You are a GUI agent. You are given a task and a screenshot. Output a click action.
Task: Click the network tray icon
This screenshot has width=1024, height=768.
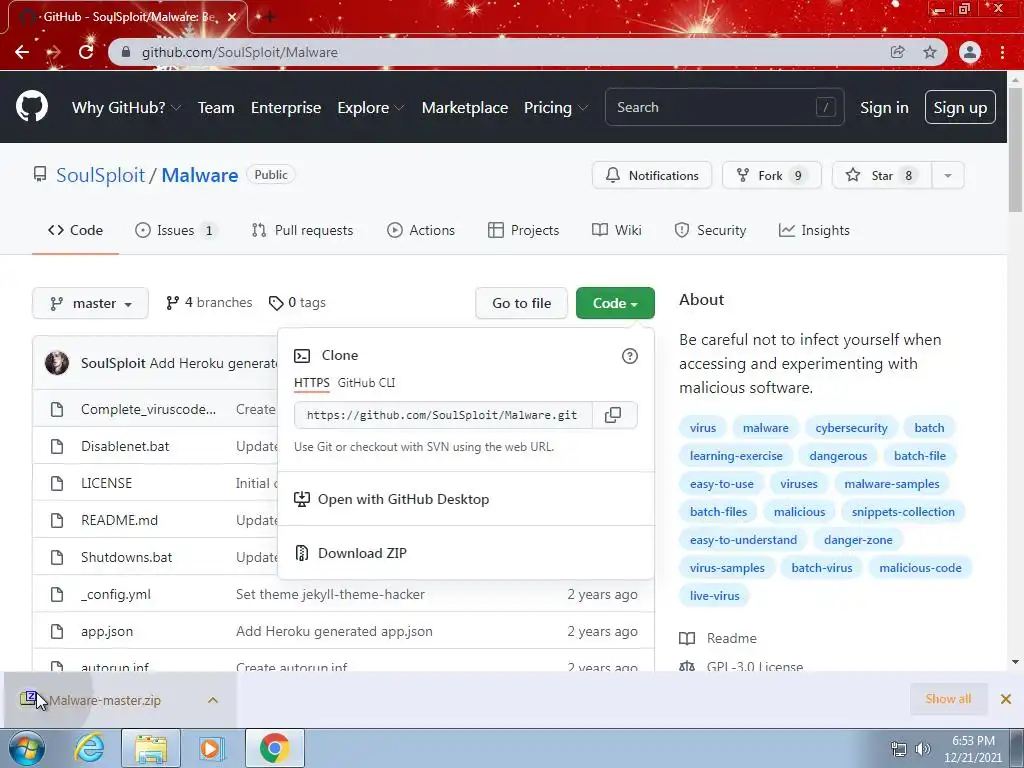click(899, 749)
